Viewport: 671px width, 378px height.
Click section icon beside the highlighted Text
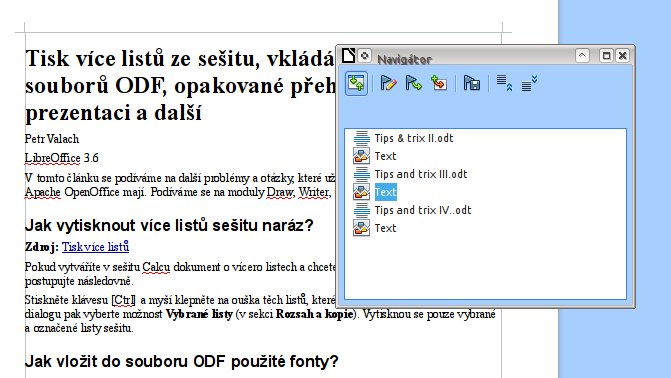tap(362, 192)
